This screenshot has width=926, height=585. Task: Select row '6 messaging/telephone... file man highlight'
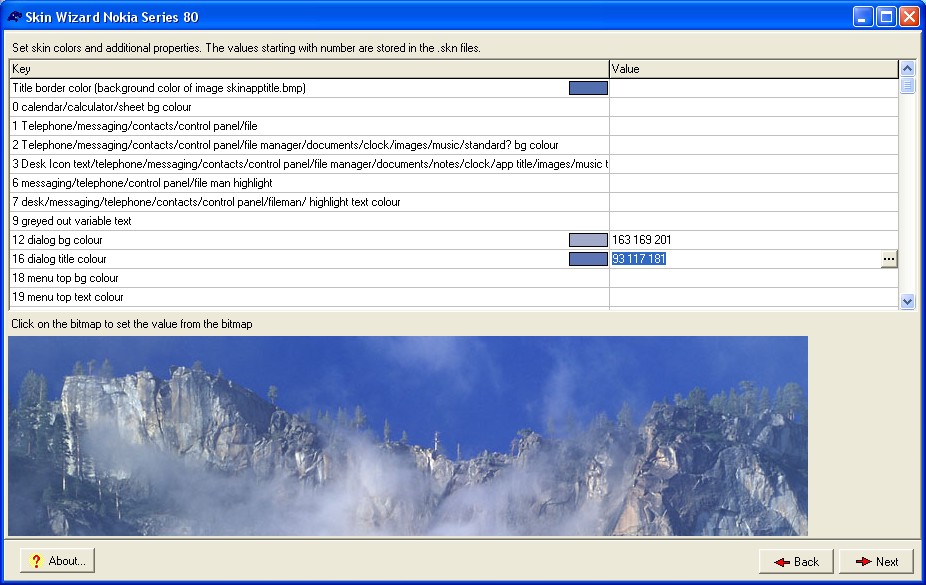pyautogui.click(x=309, y=183)
